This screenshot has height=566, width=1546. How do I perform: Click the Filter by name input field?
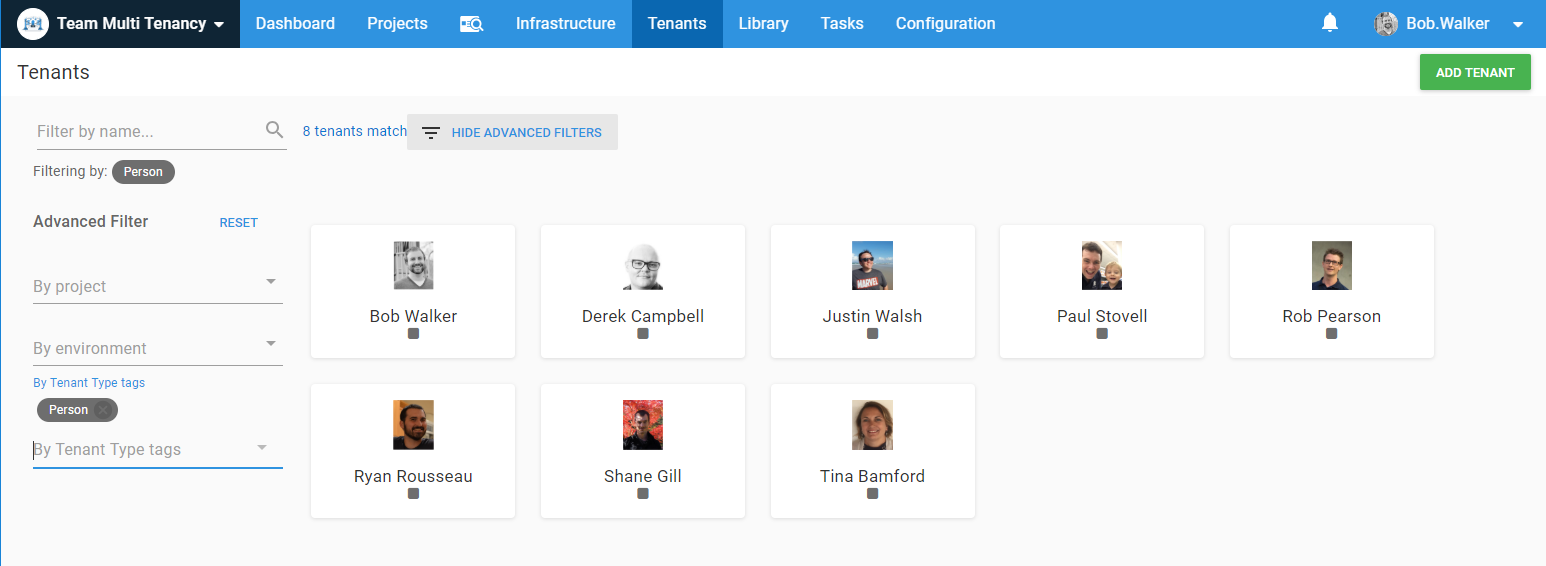click(148, 132)
